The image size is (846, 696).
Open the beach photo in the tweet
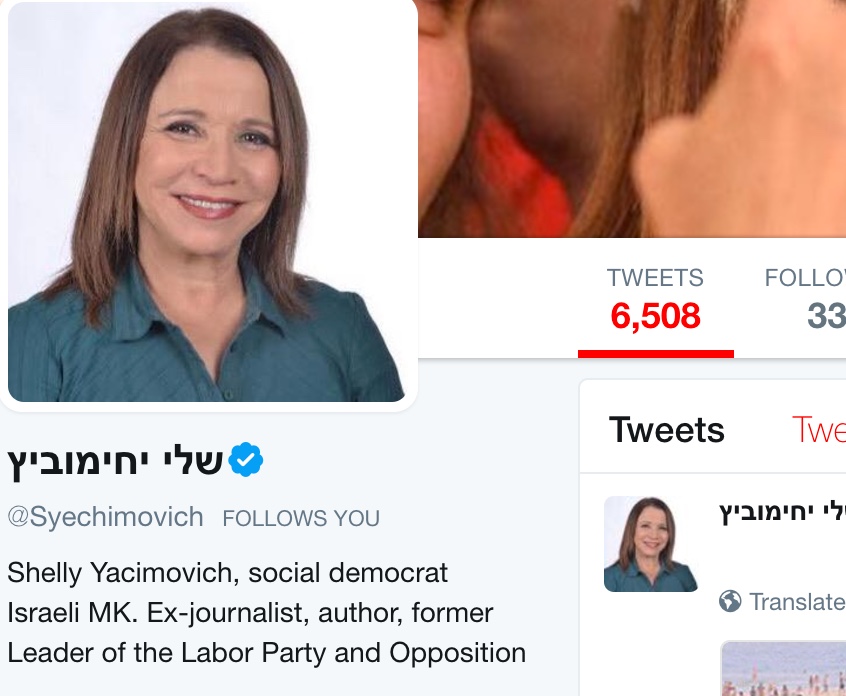pos(783,668)
